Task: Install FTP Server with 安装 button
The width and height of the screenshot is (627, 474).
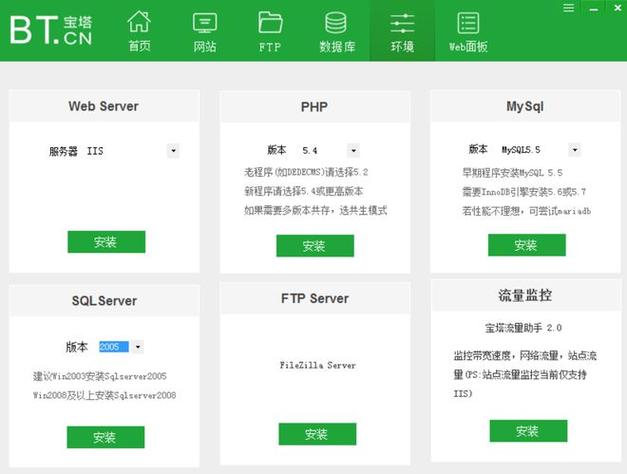Action: (x=317, y=434)
